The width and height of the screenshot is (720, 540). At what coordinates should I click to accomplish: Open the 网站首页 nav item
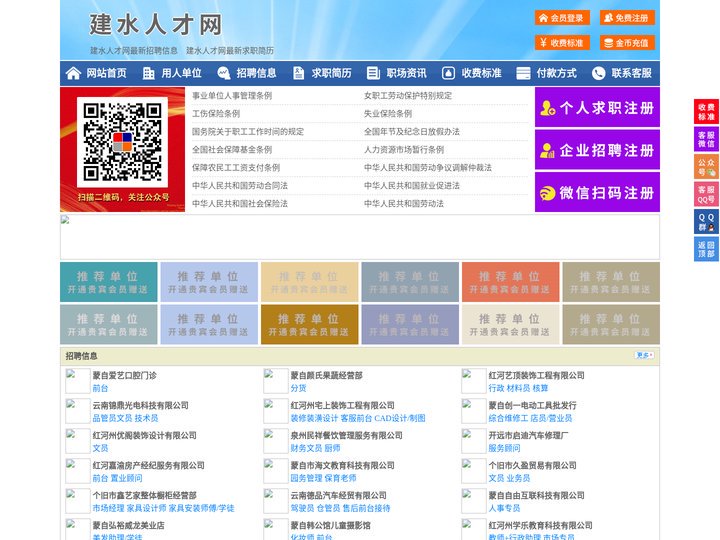(x=106, y=73)
